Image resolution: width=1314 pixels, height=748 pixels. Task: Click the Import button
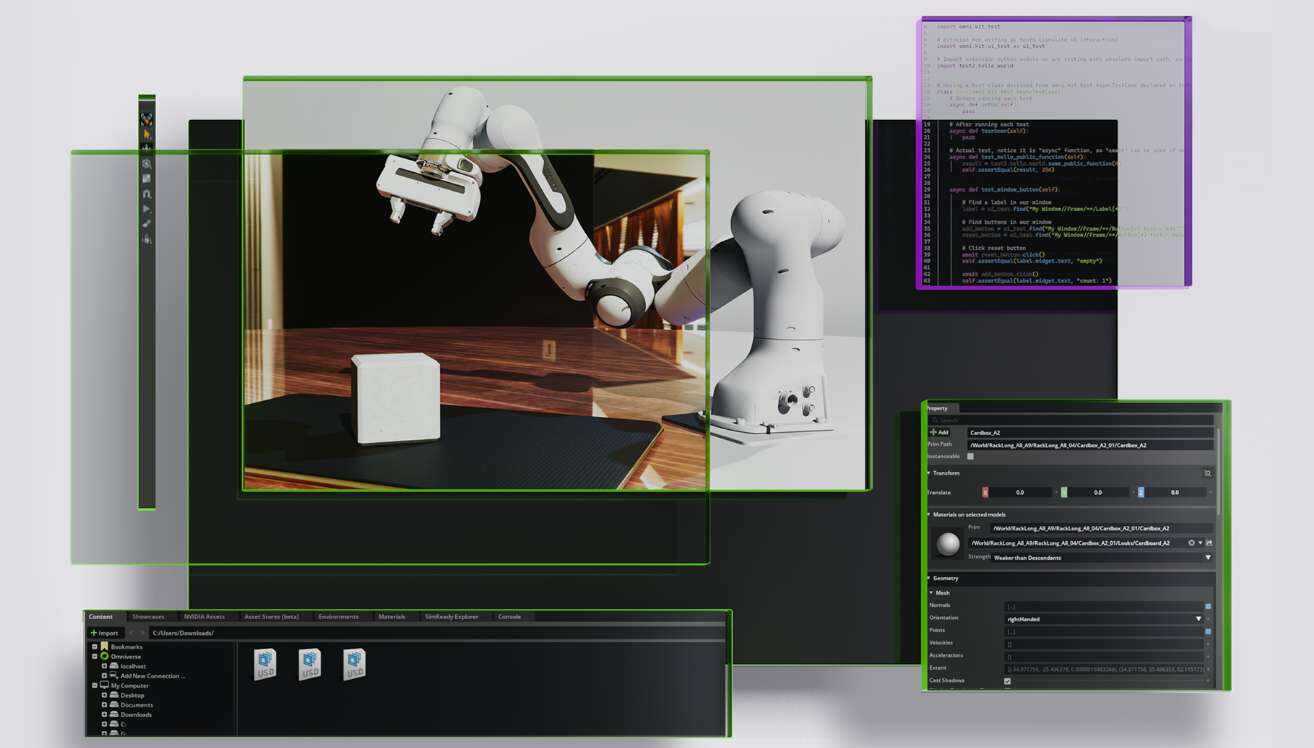pyautogui.click(x=104, y=633)
